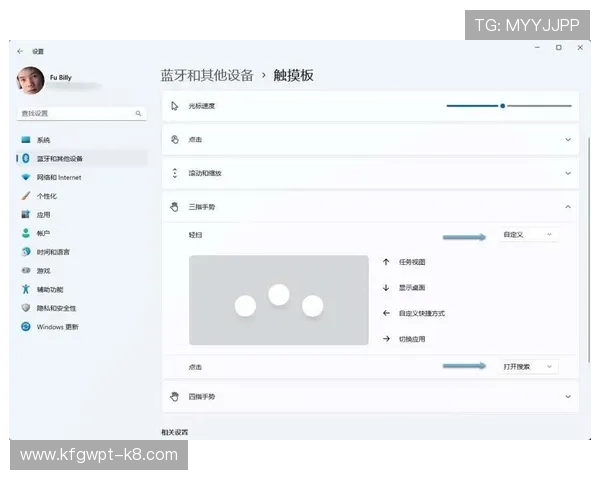Click the 切换应用 text
The width and height of the screenshot is (600, 480).
tap(412, 339)
